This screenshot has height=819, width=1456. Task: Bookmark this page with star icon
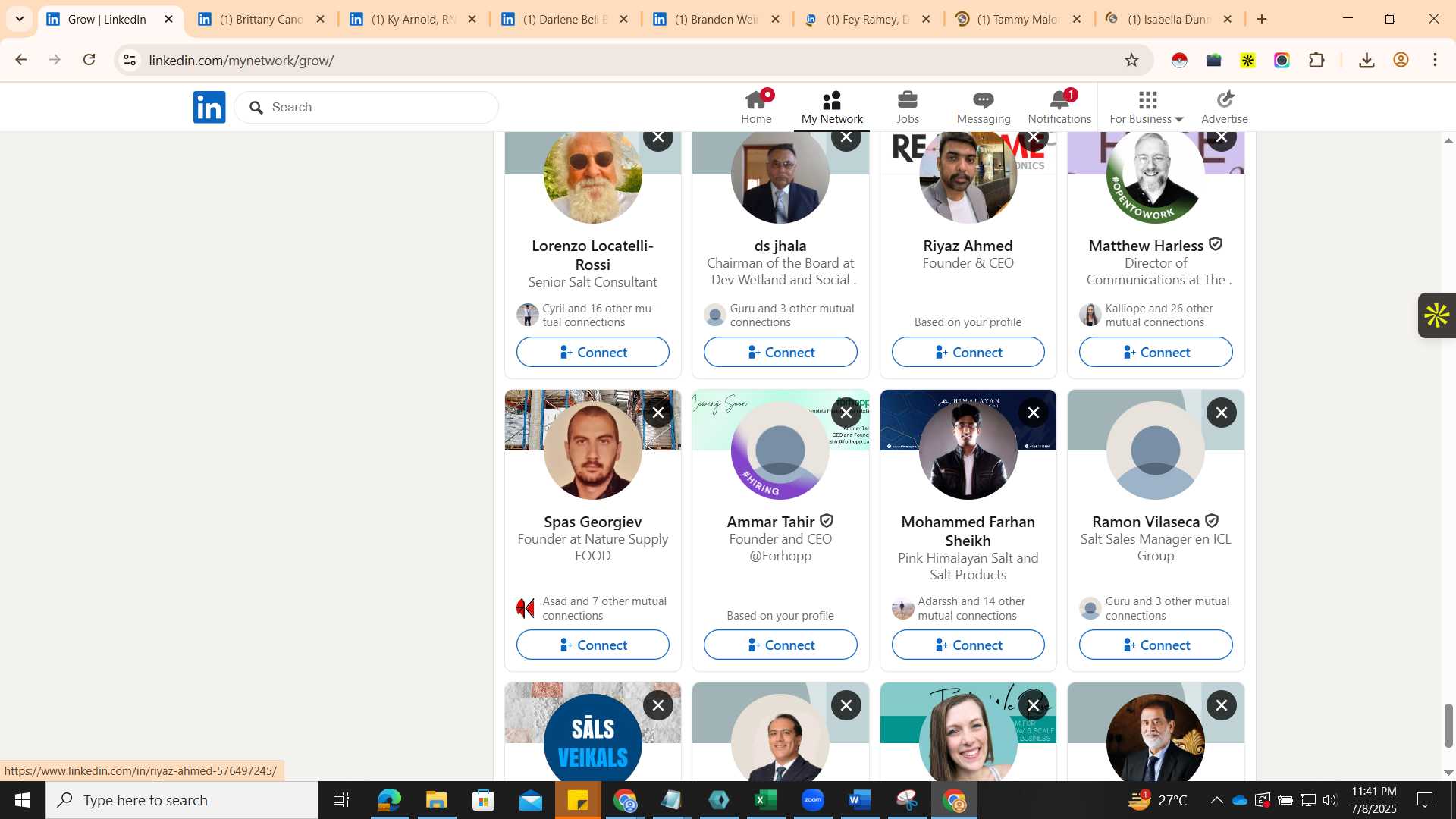click(x=1131, y=60)
